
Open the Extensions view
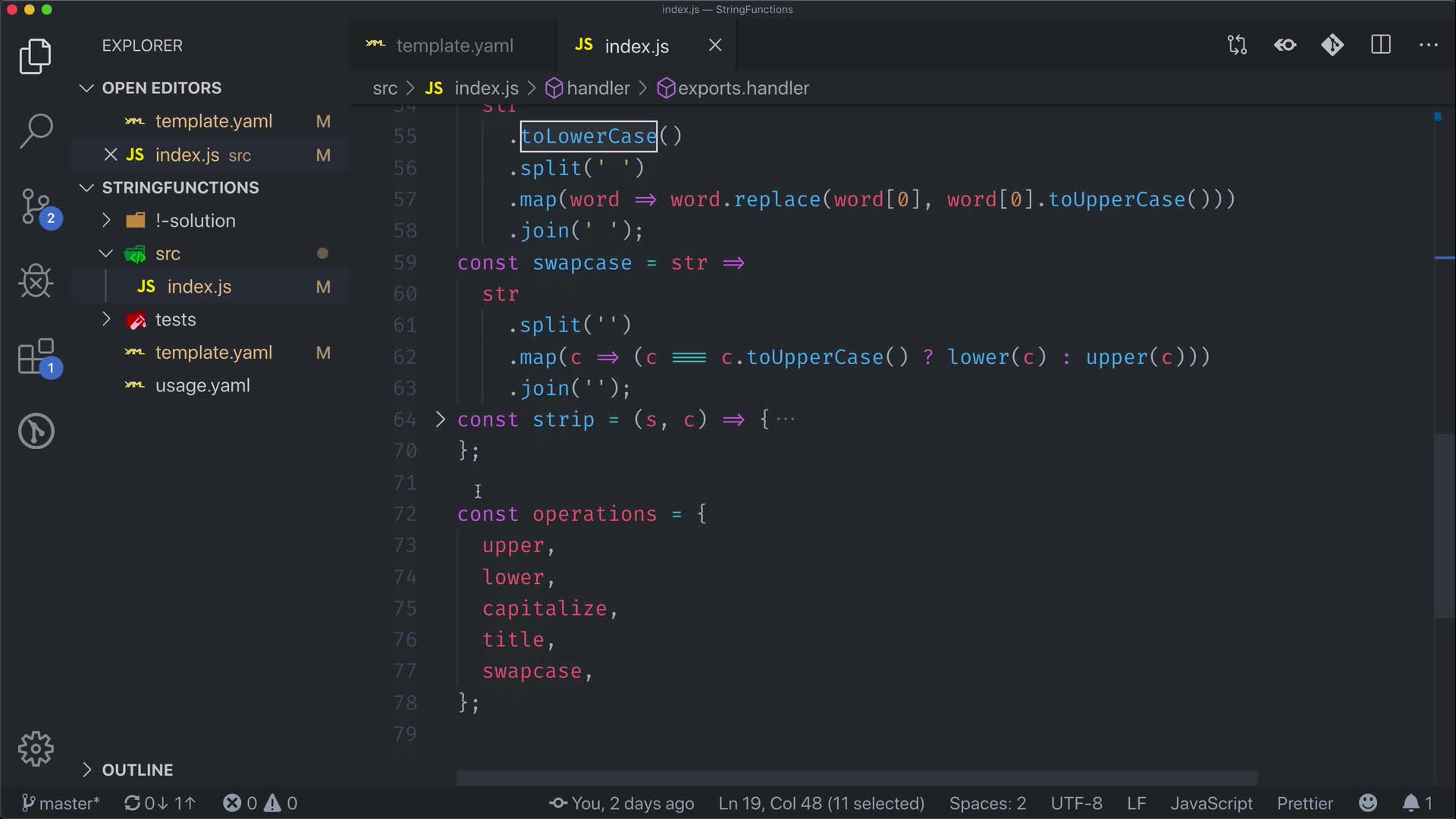click(36, 356)
